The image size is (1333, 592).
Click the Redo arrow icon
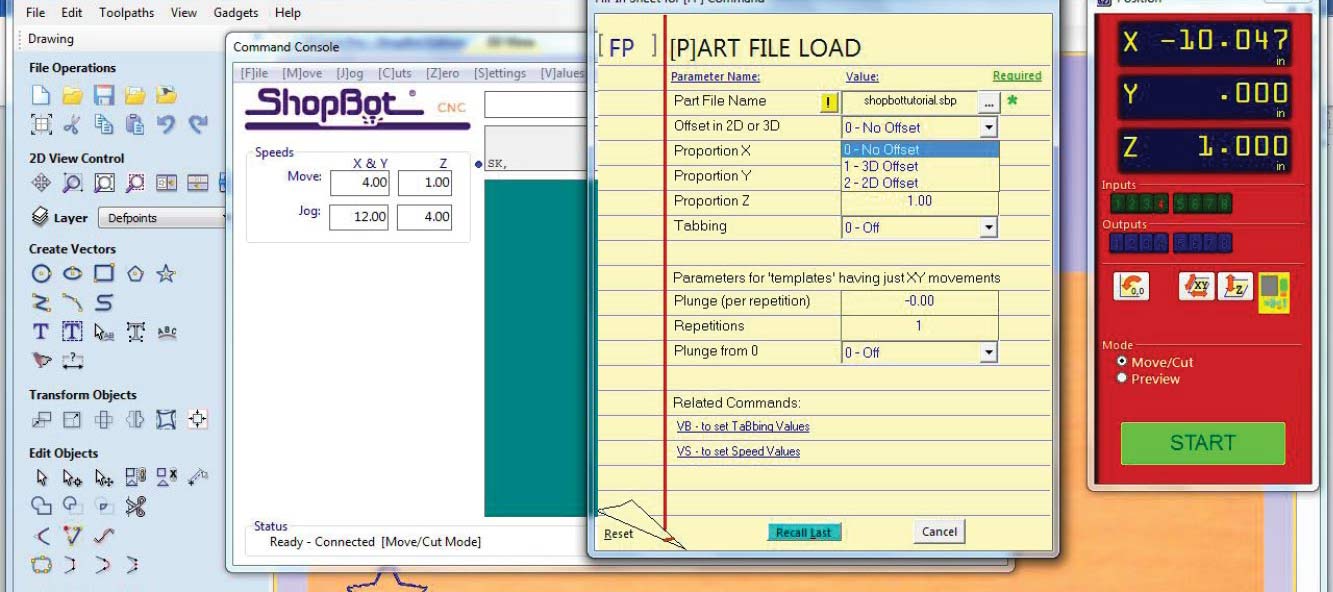[198, 125]
